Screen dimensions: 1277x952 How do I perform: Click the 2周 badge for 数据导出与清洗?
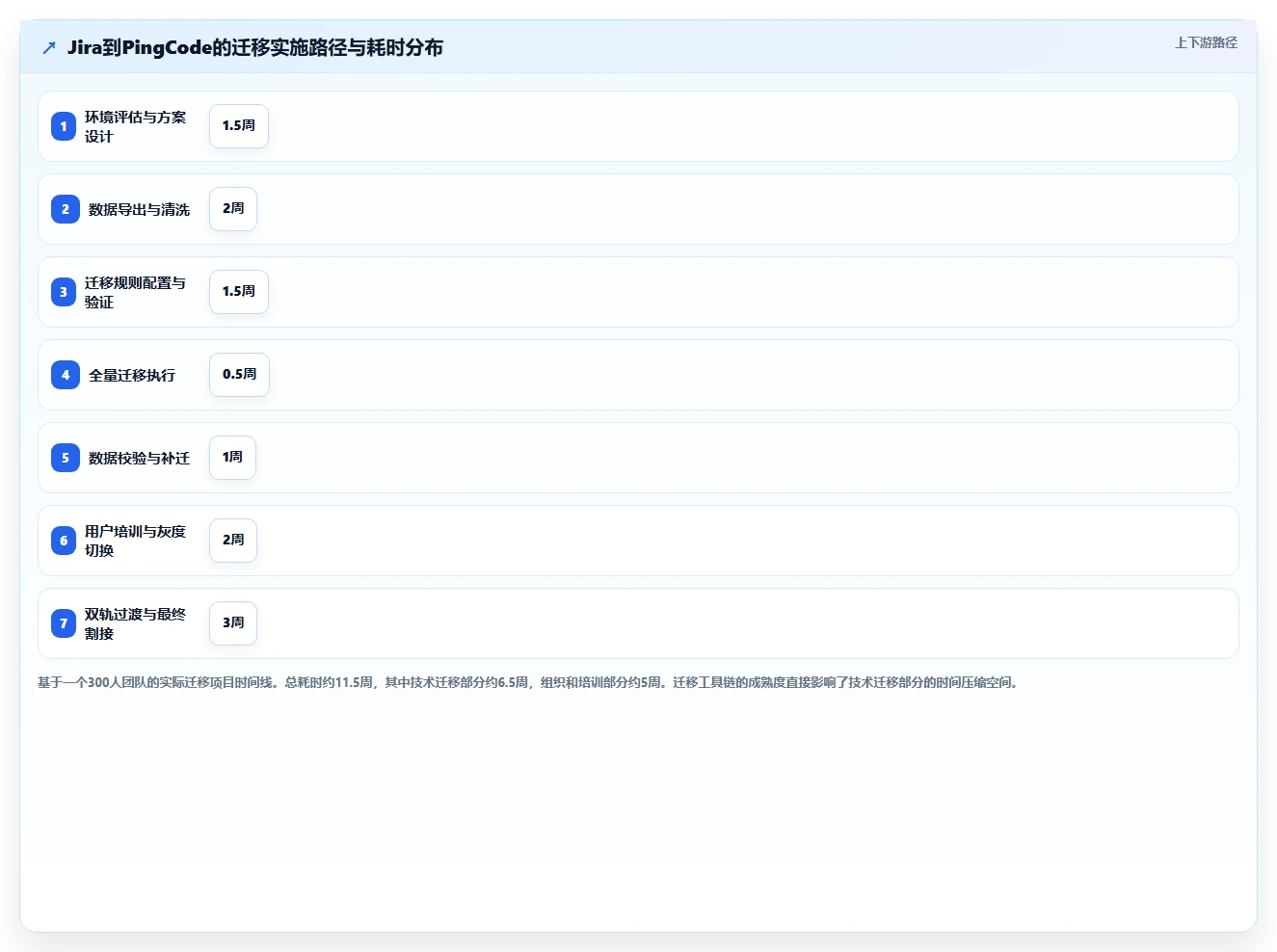pyautogui.click(x=233, y=209)
